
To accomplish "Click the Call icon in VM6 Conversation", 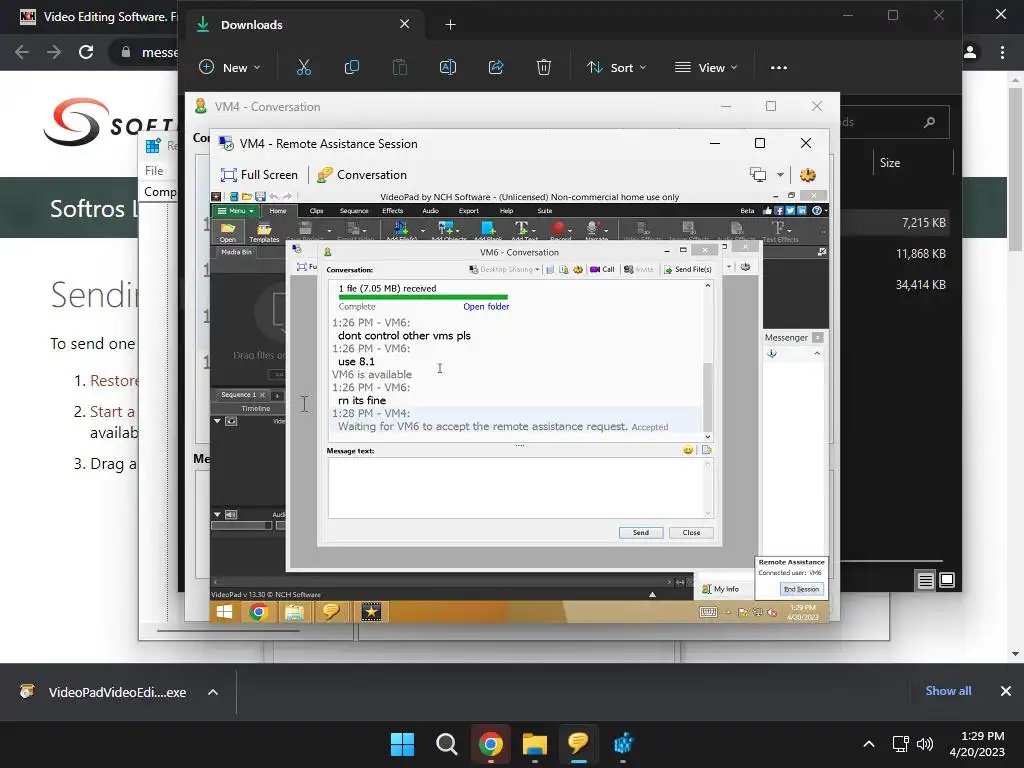I will pos(602,269).
